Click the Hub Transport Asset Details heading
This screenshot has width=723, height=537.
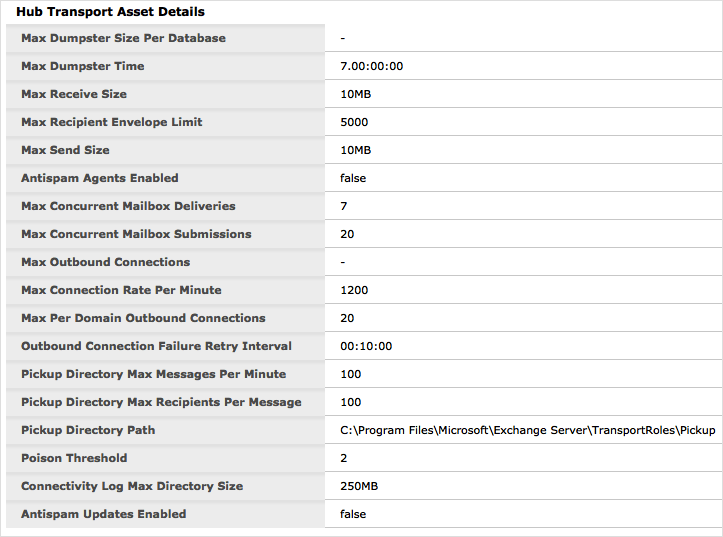[110, 12]
